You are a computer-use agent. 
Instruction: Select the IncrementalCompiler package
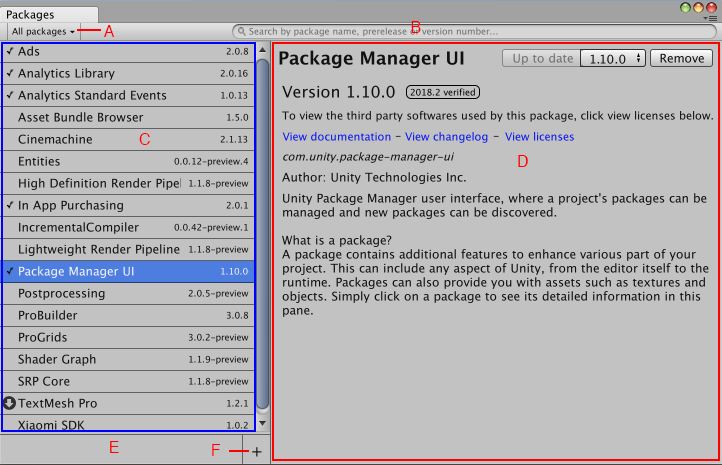click(128, 227)
